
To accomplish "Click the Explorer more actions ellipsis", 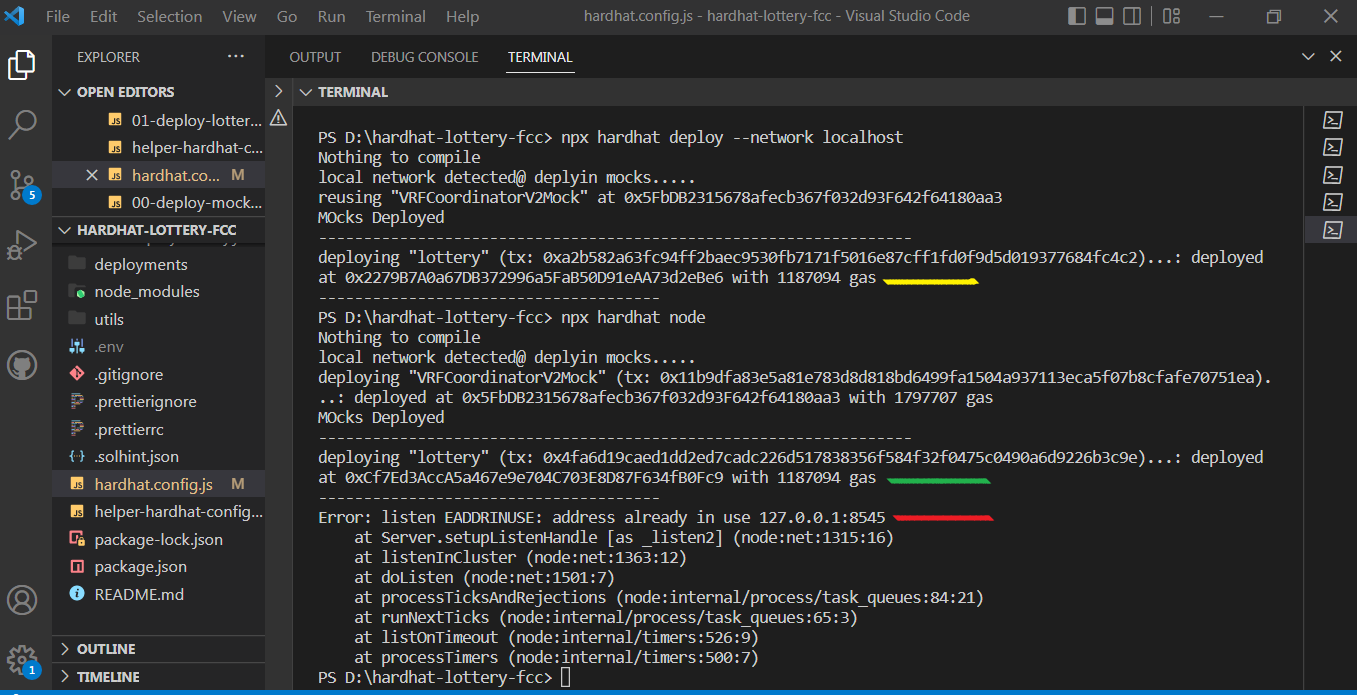I will (235, 57).
